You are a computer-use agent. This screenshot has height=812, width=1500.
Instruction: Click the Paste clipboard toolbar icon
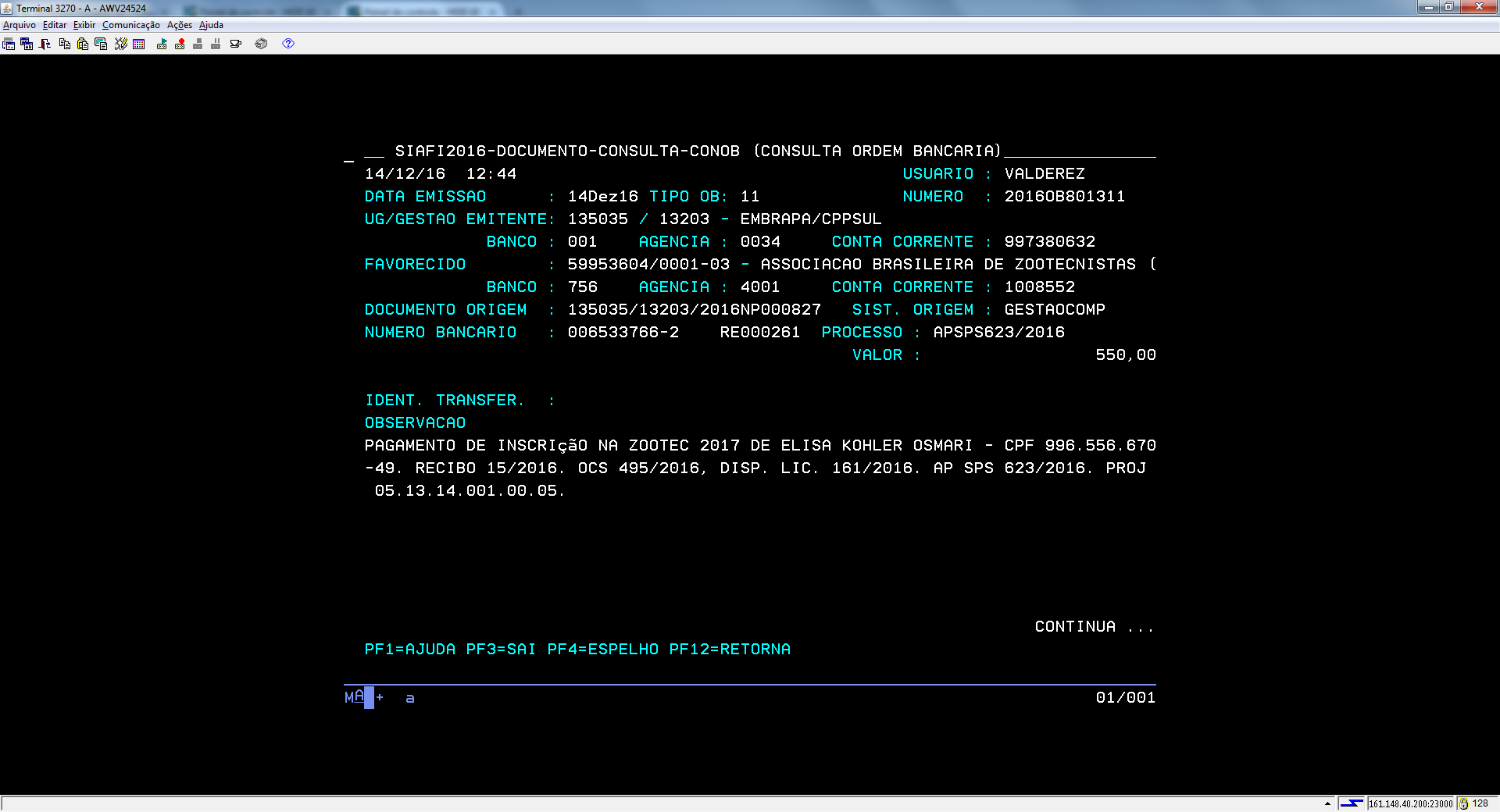[83, 44]
